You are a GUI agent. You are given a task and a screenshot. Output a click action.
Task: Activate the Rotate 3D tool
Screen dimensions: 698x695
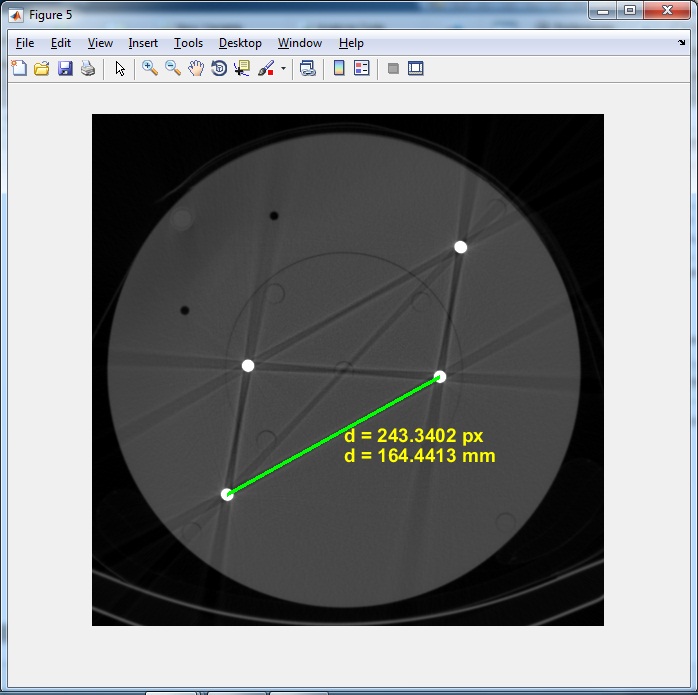(x=219, y=69)
